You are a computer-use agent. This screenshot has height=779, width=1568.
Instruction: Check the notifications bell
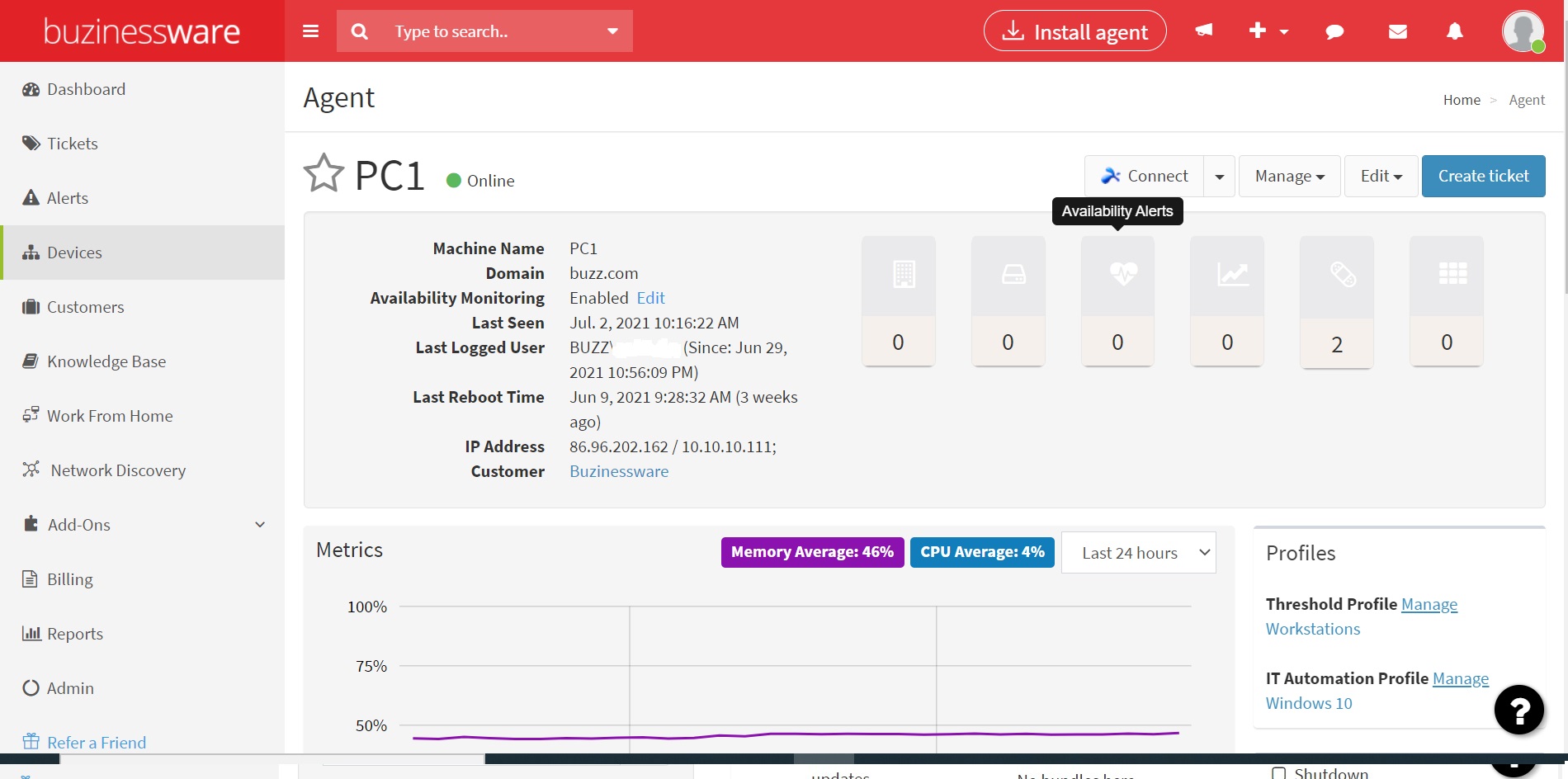click(1454, 31)
